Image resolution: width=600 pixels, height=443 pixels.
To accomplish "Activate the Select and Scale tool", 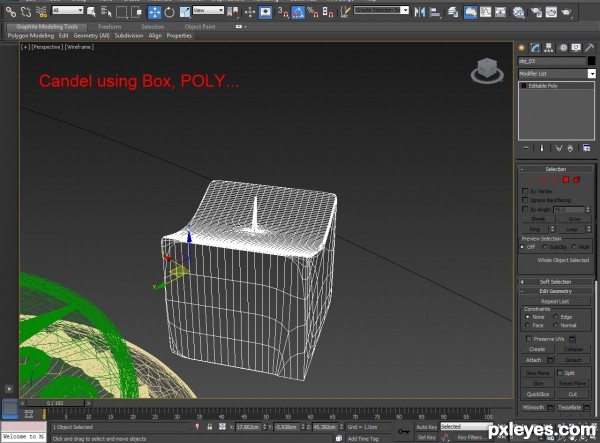I will tap(185, 12).
